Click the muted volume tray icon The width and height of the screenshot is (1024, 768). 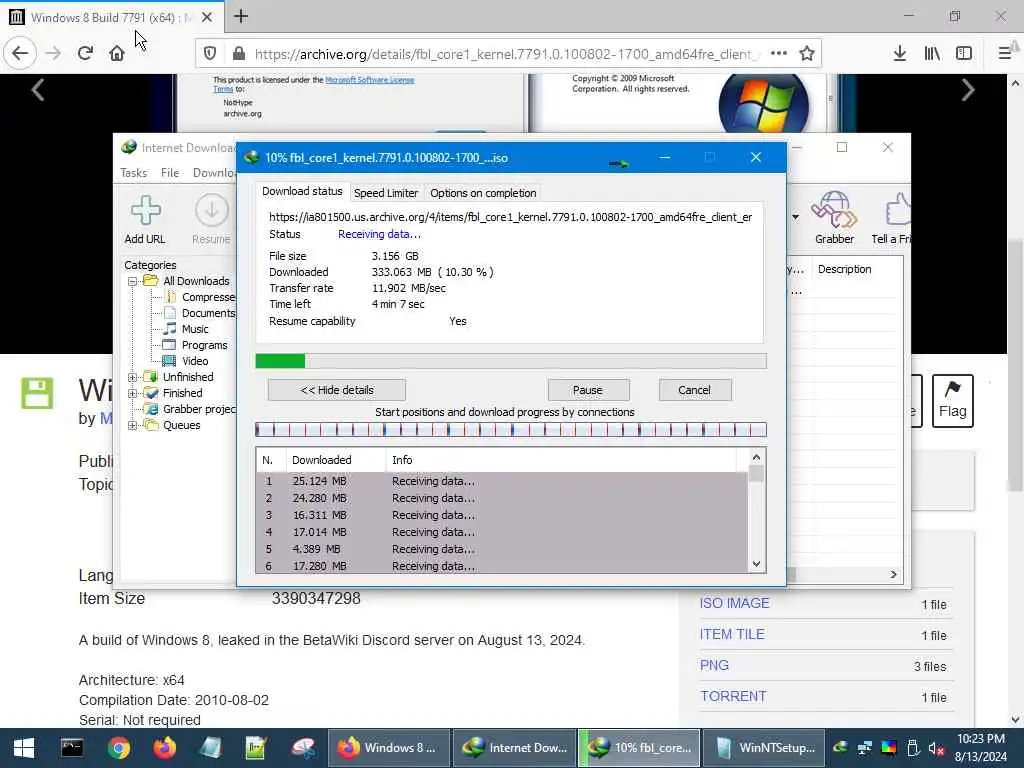click(x=936, y=748)
